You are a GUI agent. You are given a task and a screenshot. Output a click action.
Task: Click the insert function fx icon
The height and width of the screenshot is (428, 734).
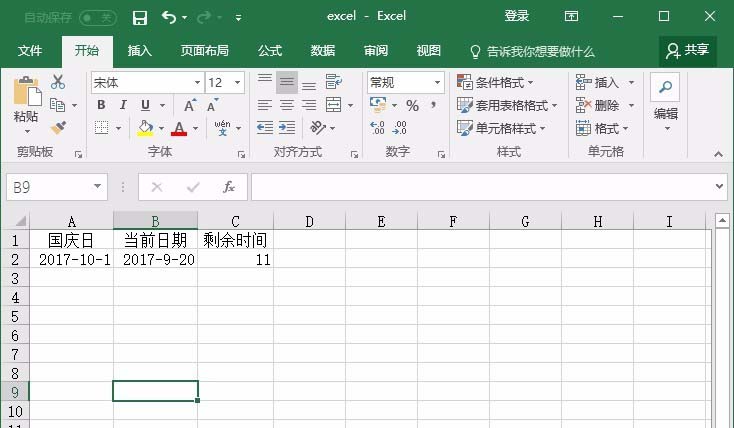[228, 187]
